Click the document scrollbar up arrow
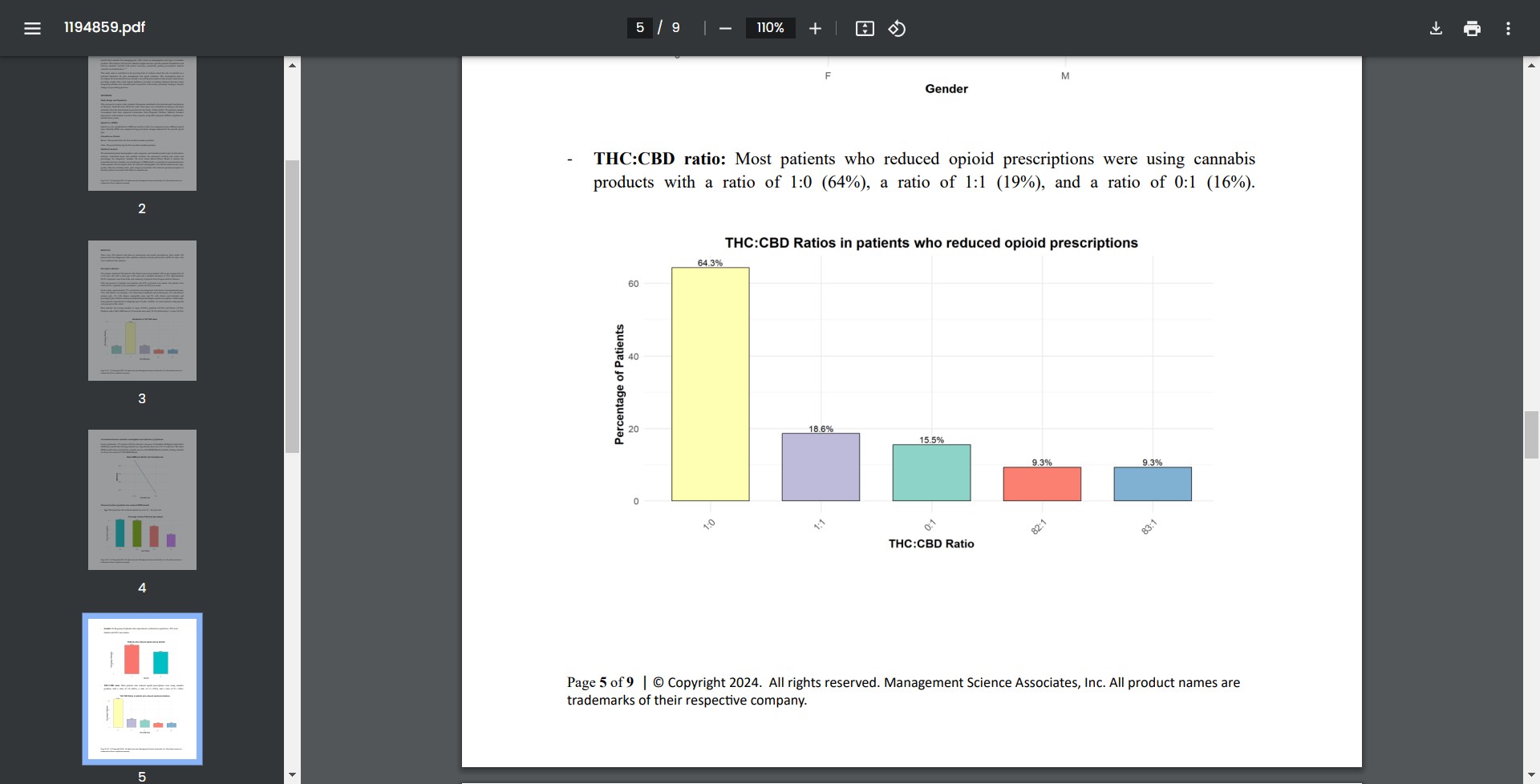The width and height of the screenshot is (1540, 784). [x=1530, y=65]
